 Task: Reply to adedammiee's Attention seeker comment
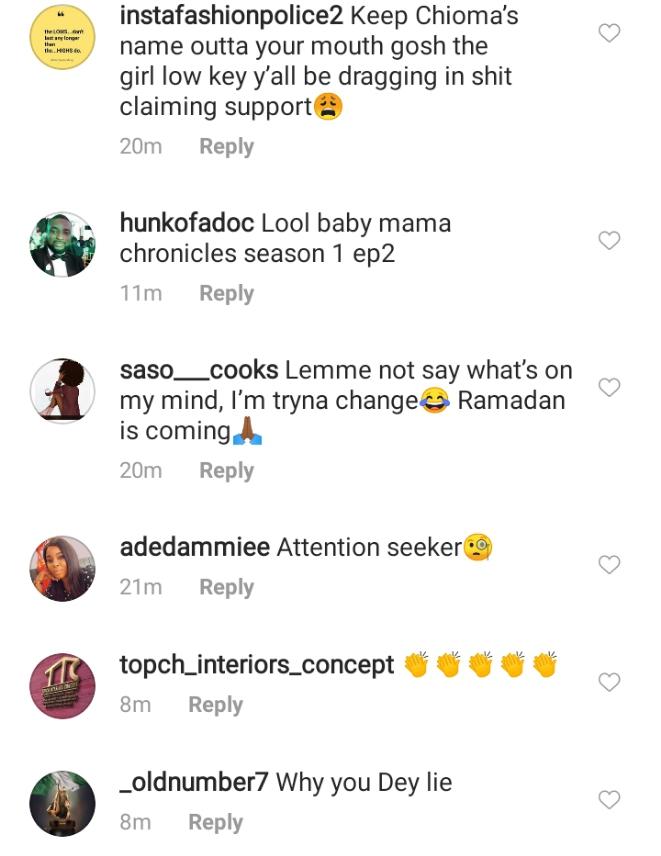(x=226, y=587)
